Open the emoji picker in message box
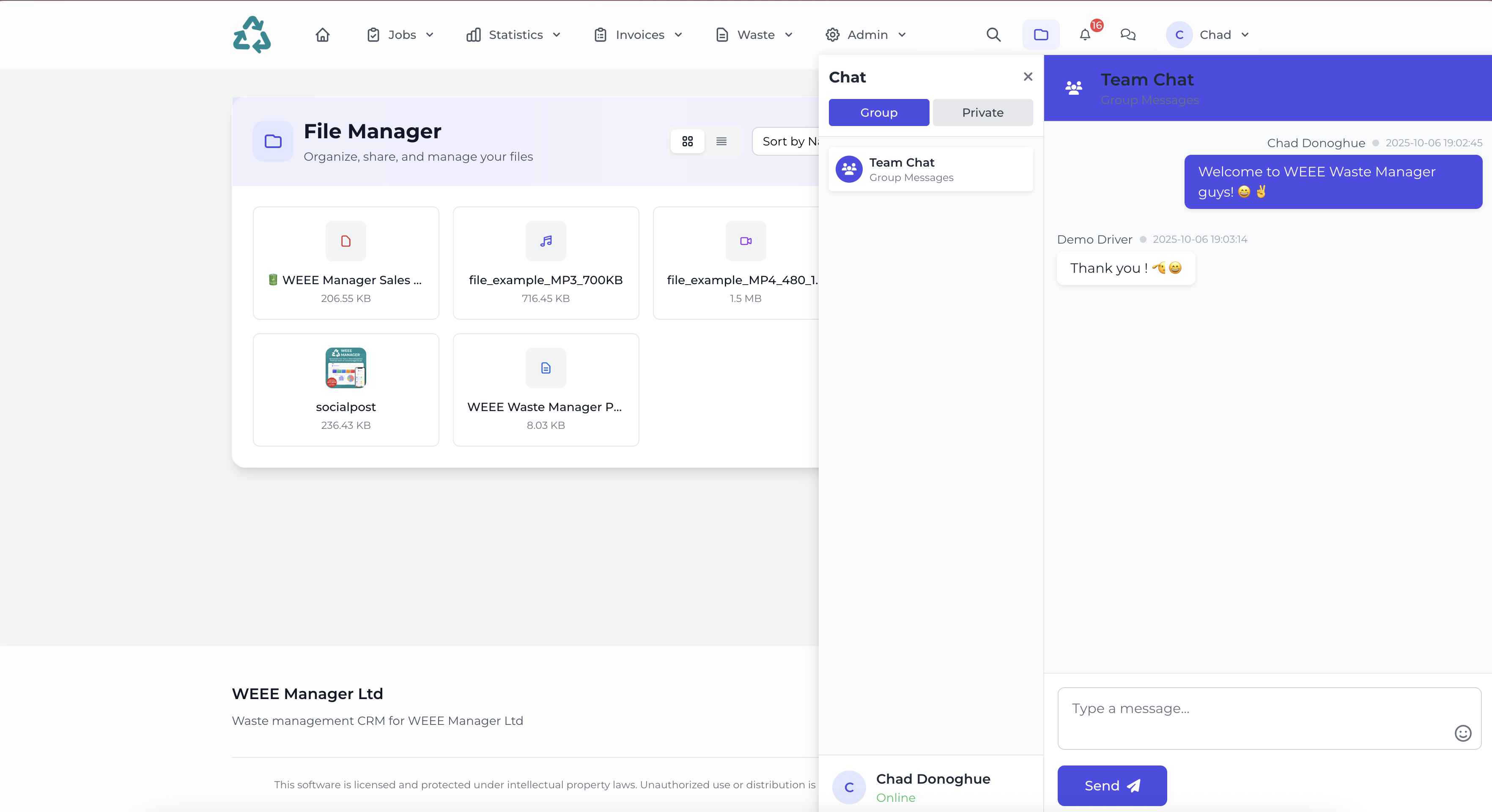The height and width of the screenshot is (812, 1492). pyautogui.click(x=1462, y=733)
